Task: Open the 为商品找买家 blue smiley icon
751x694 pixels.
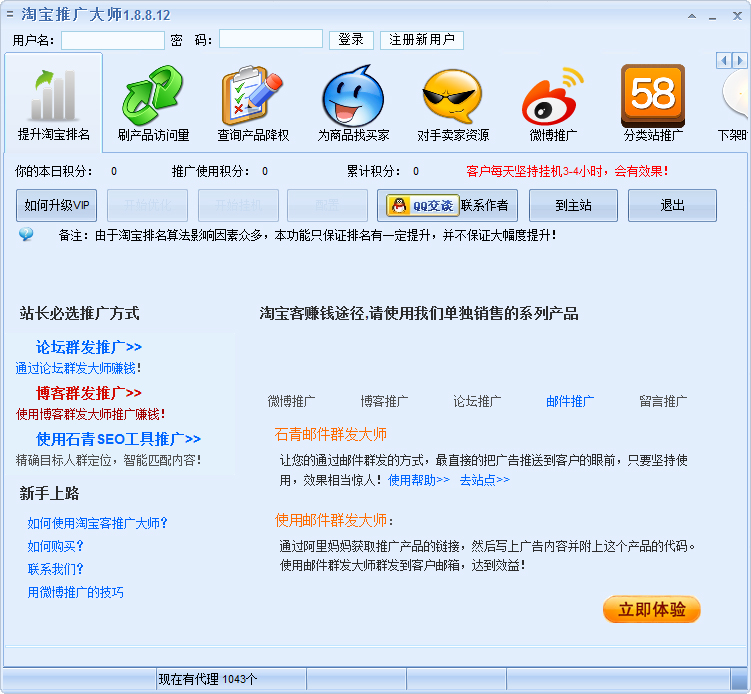Action: click(x=353, y=96)
